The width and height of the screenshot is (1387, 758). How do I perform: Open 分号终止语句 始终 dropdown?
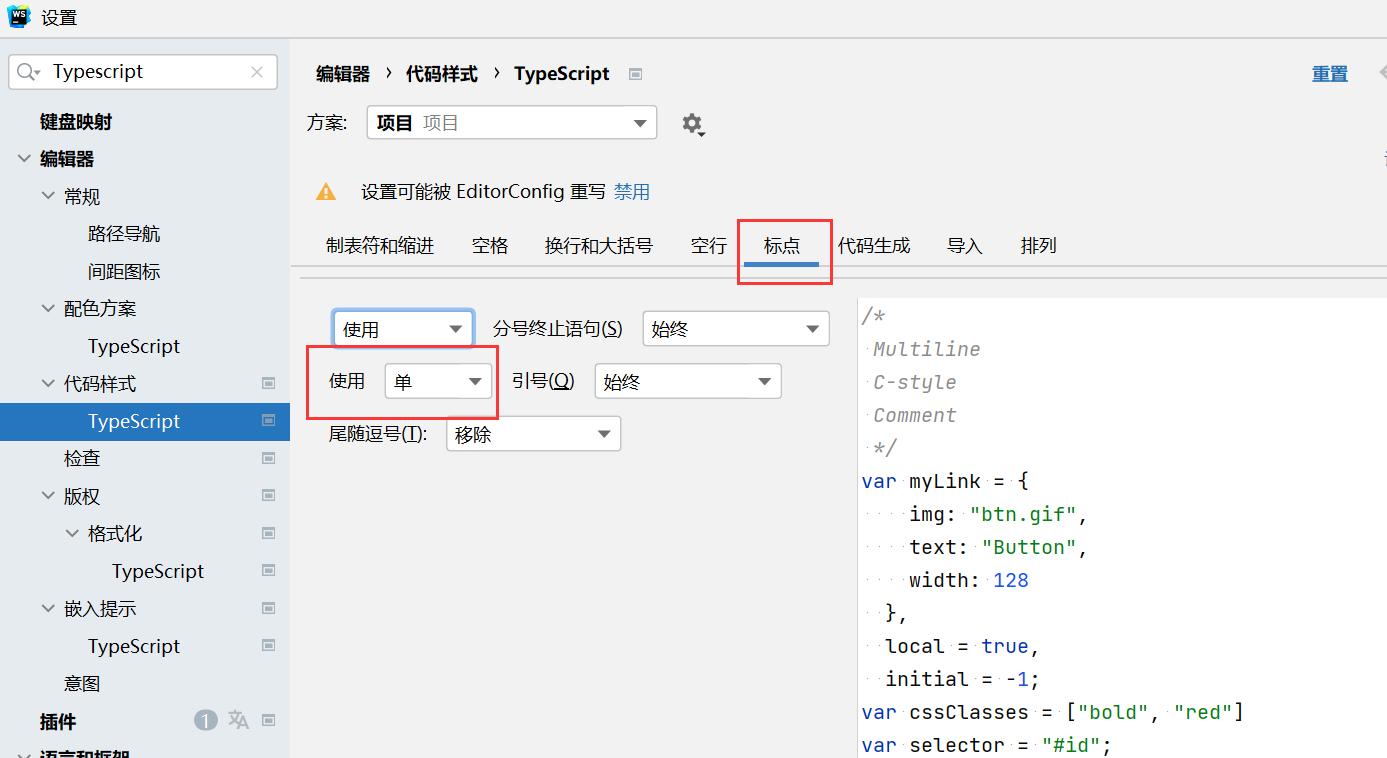point(736,329)
